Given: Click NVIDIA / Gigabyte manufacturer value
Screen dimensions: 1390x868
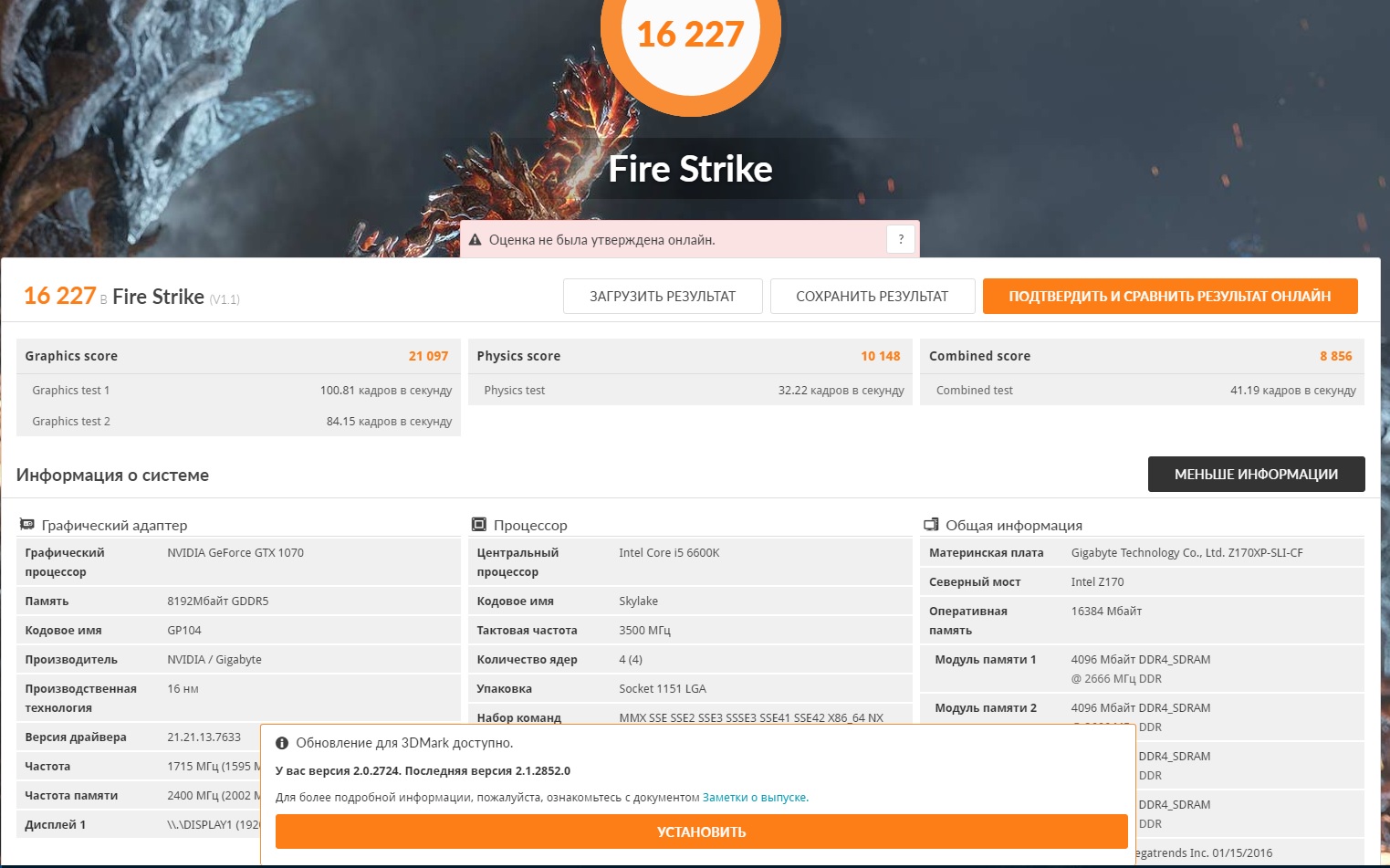Looking at the screenshot, I should click(x=214, y=659).
